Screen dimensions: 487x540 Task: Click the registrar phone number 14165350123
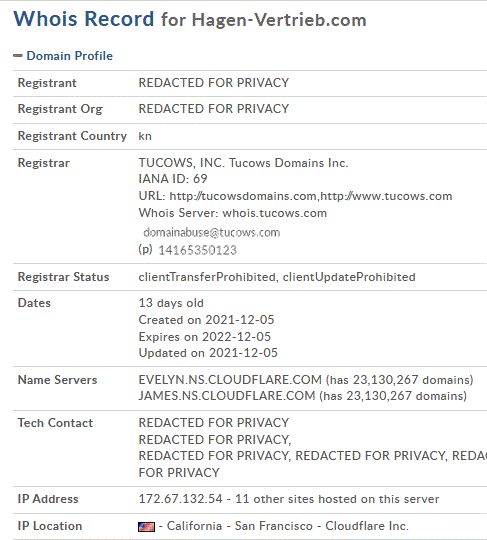(x=197, y=250)
